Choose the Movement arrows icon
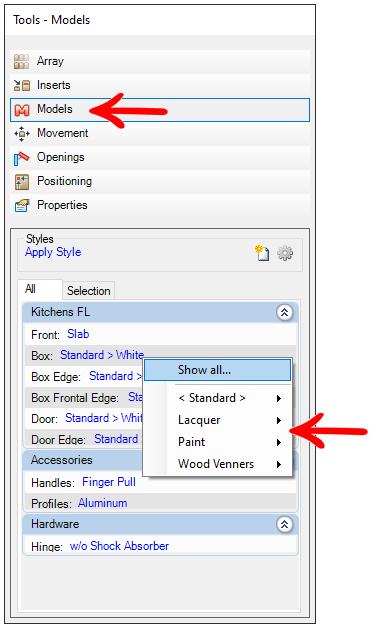Image resolution: width=376 pixels, height=629 pixels. tap(22, 134)
